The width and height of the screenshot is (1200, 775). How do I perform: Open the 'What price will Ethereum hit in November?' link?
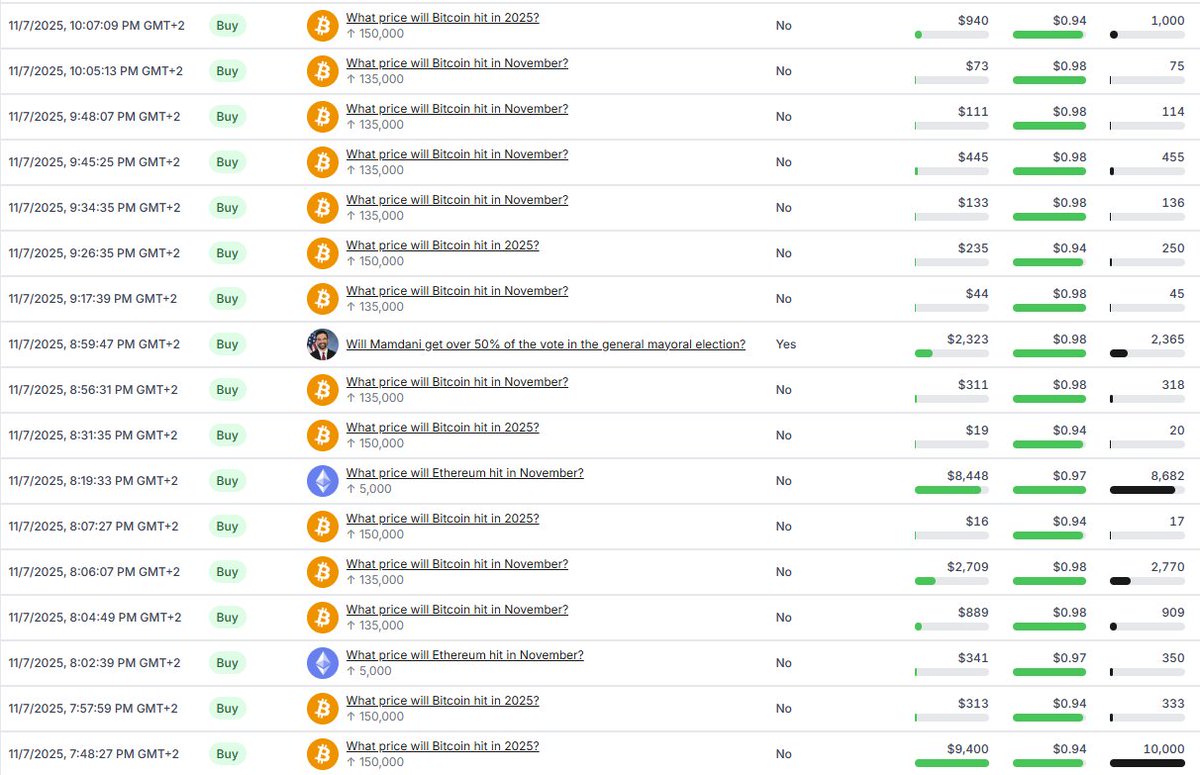pos(464,472)
